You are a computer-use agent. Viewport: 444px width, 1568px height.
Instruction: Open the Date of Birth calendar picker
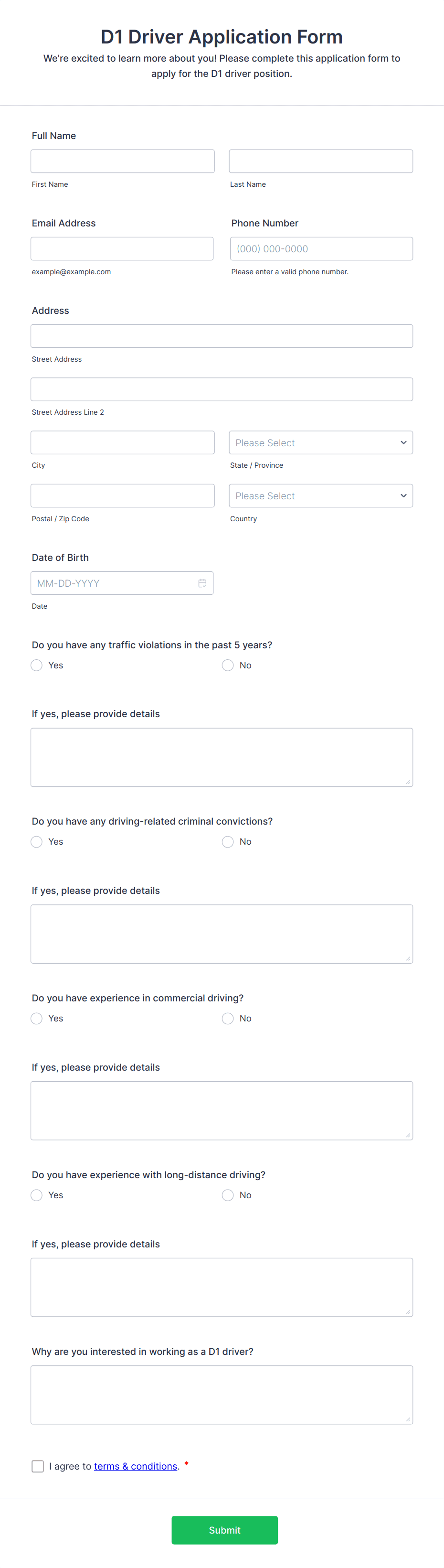pos(202,582)
